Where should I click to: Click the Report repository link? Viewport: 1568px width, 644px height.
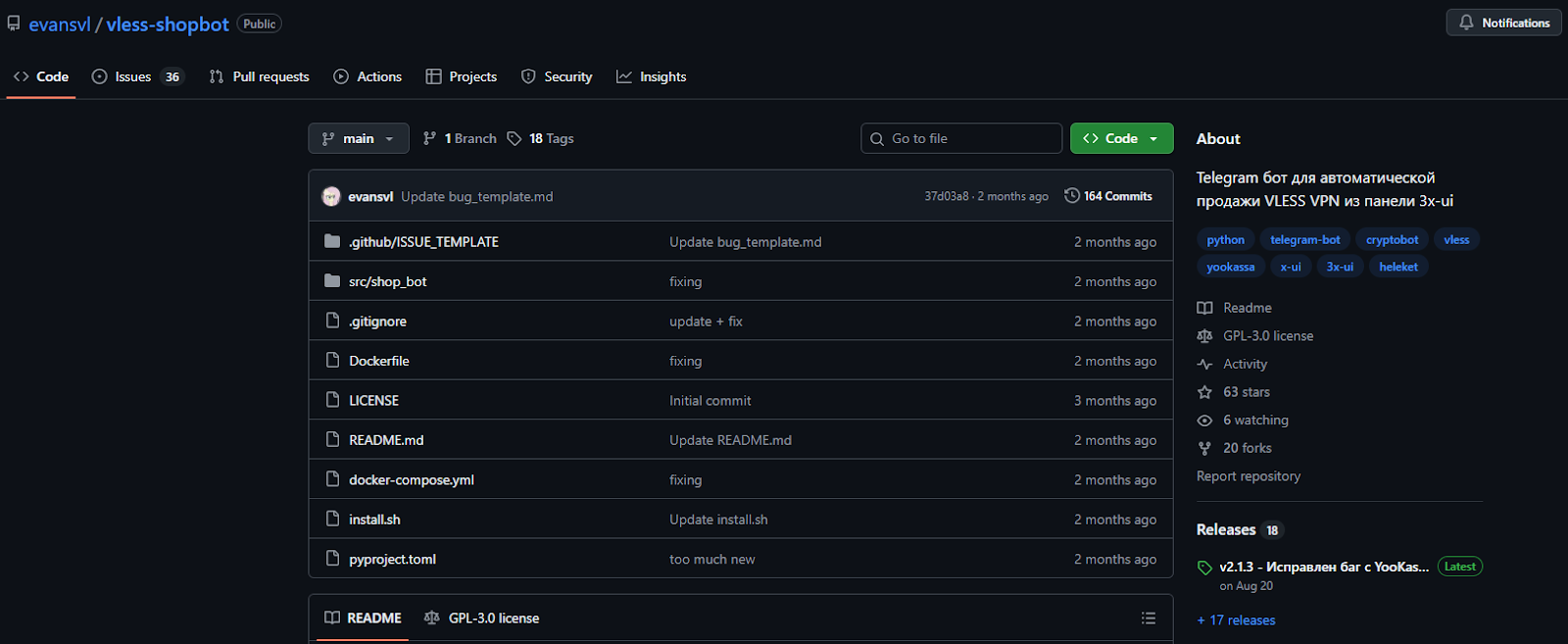point(1248,476)
